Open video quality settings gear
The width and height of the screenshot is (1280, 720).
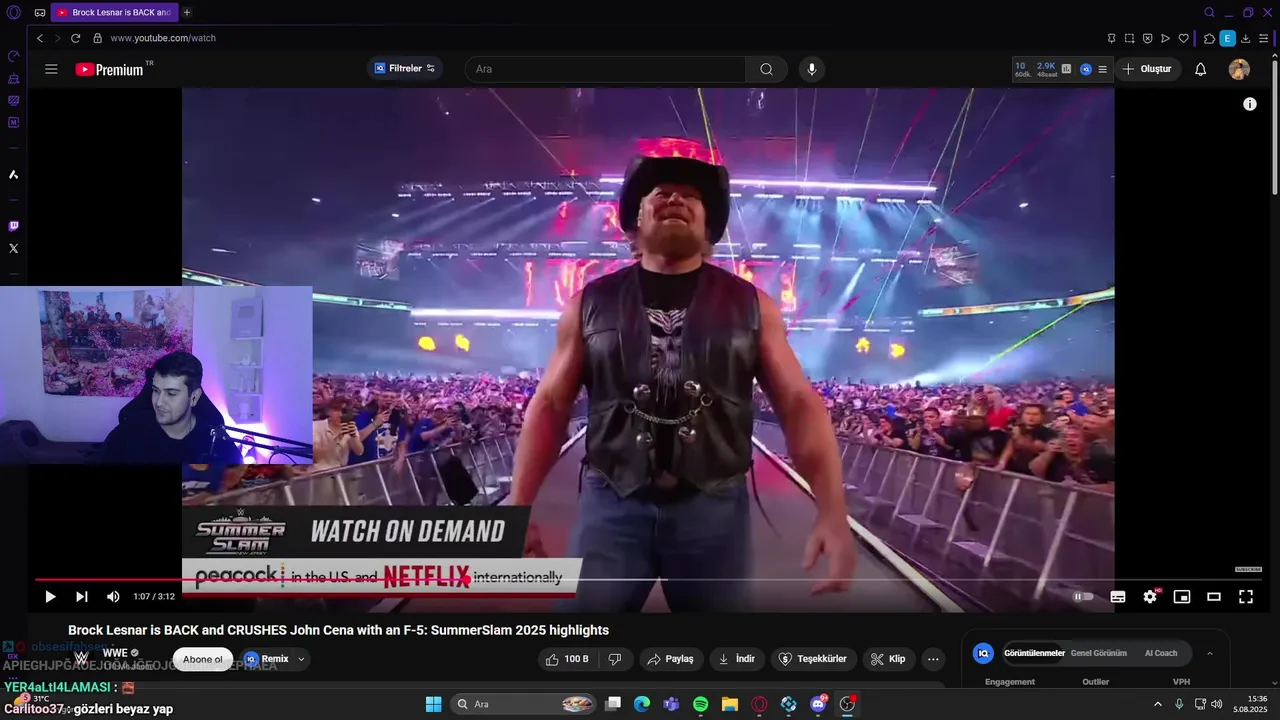(x=1150, y=597)
